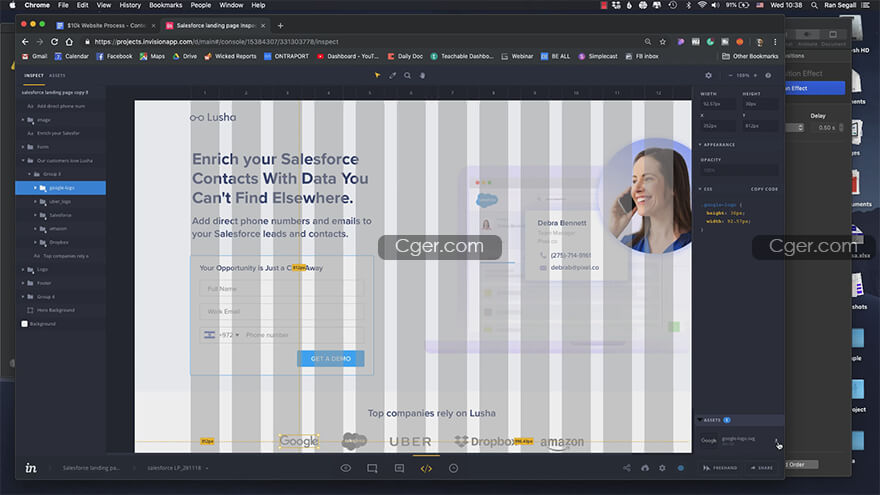
Task: Open a new Chrome tab
Action: pyautogui.click(x=280, y=25)
